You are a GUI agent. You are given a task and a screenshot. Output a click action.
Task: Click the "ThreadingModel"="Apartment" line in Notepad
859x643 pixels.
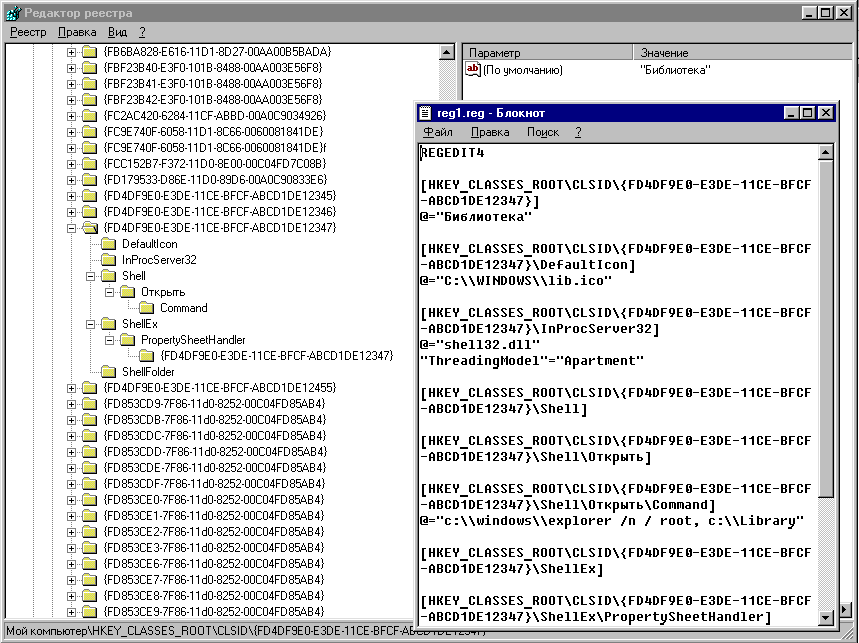532,361
